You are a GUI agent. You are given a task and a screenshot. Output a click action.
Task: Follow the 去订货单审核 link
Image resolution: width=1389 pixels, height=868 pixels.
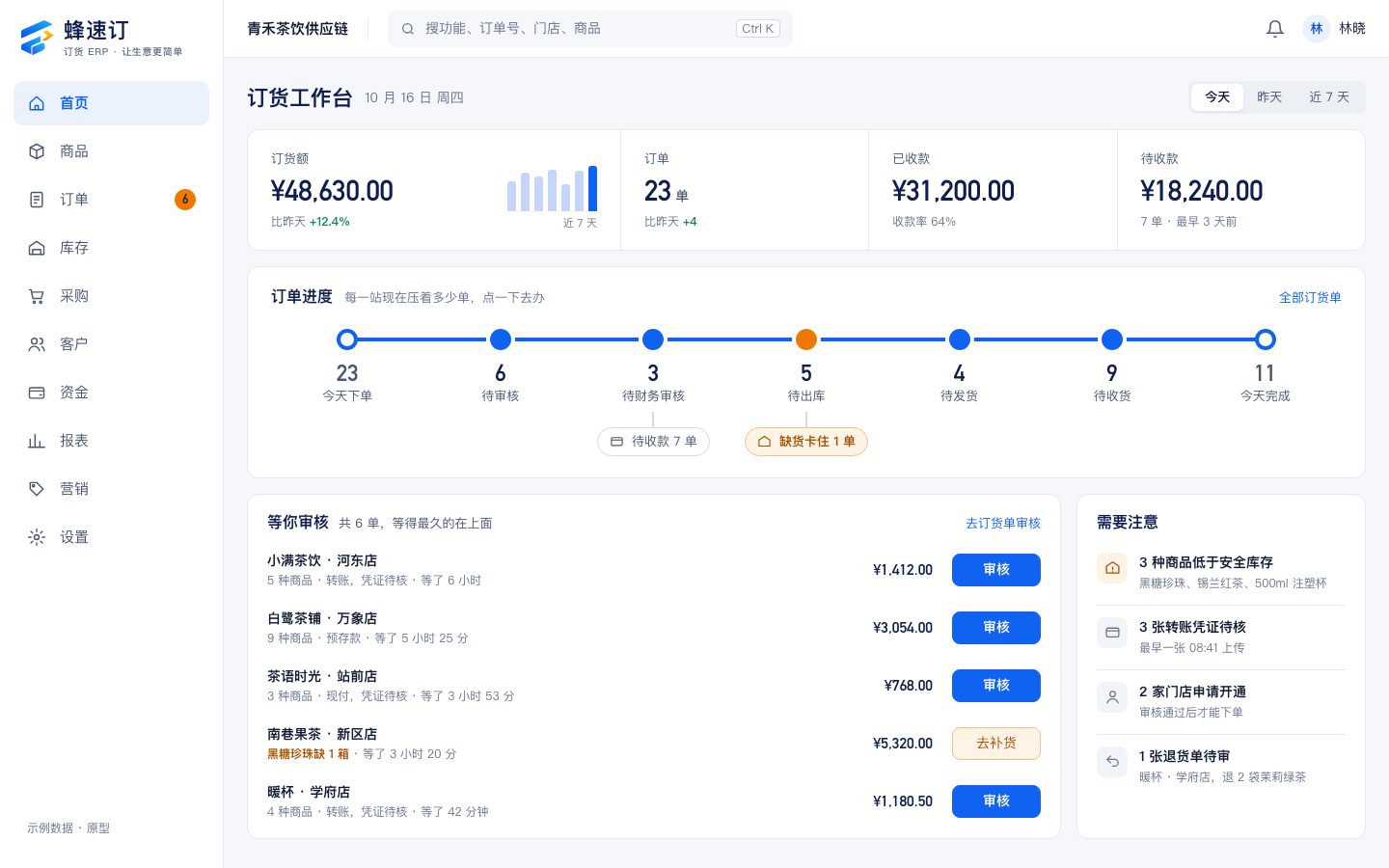(x=1003, y=524)
